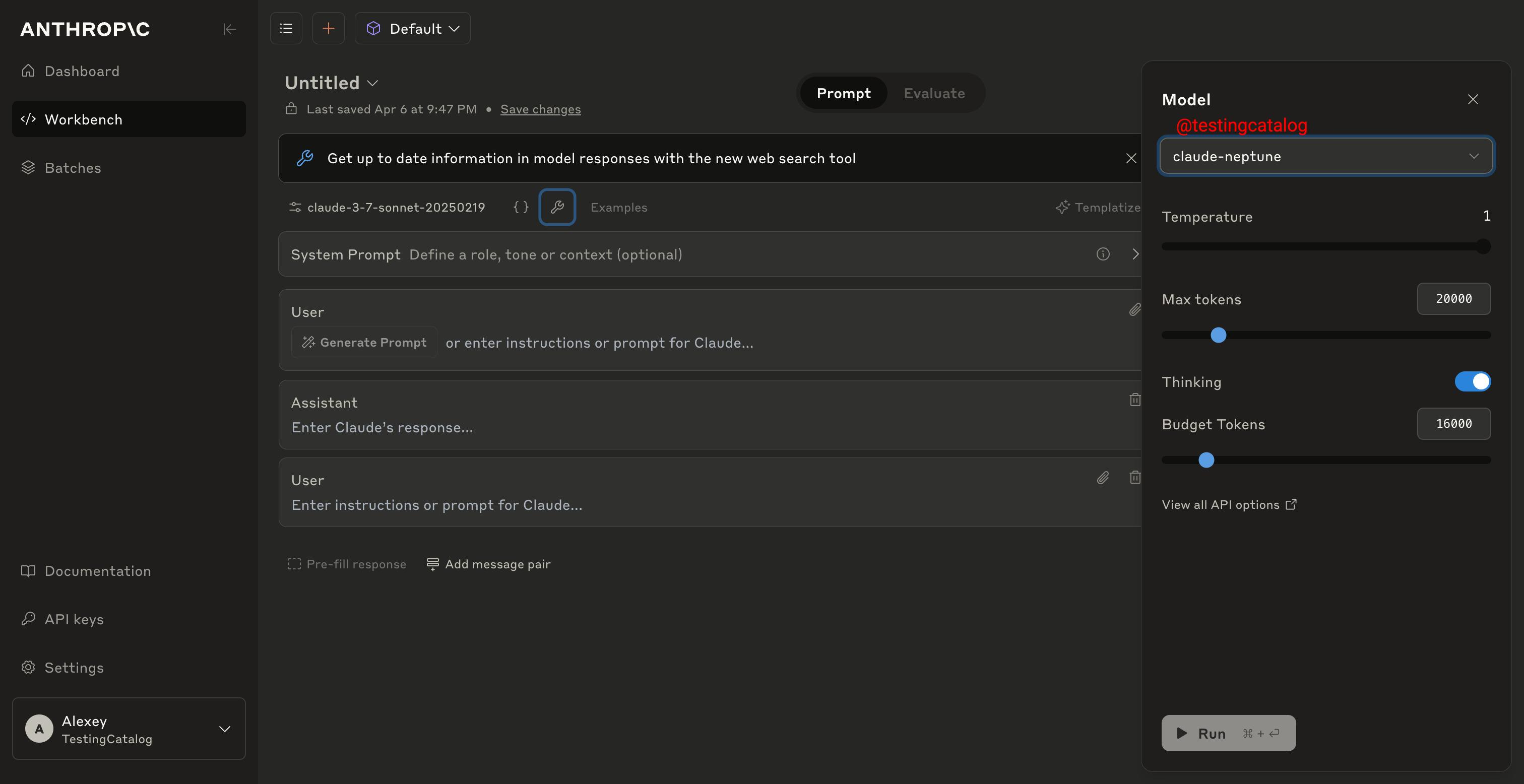The height and width of the screenshot is (784, 1524).
Task: Open the prompts list icon
Action: 286,28
